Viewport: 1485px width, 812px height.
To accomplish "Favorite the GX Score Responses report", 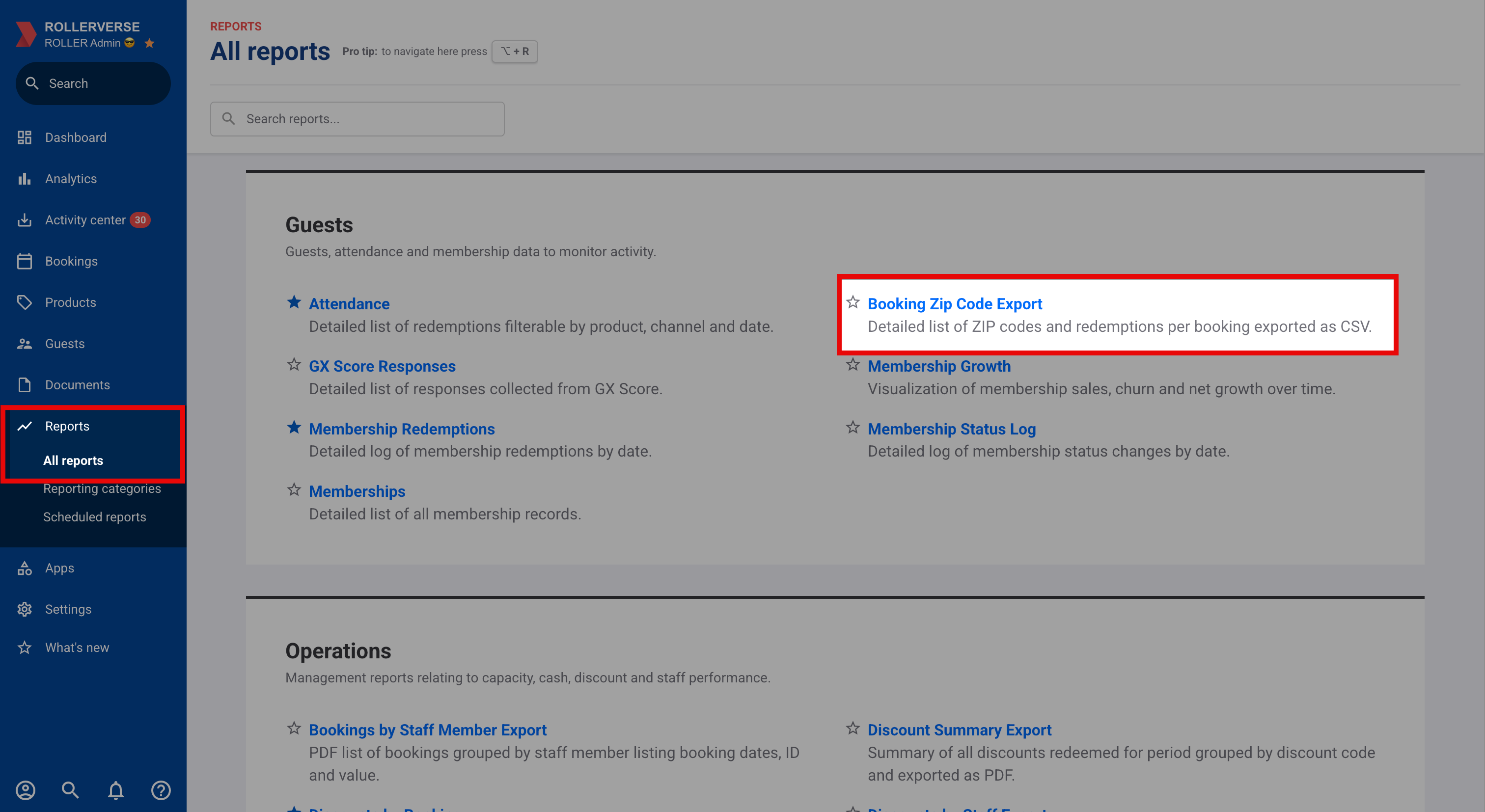I will pos(294,365).
